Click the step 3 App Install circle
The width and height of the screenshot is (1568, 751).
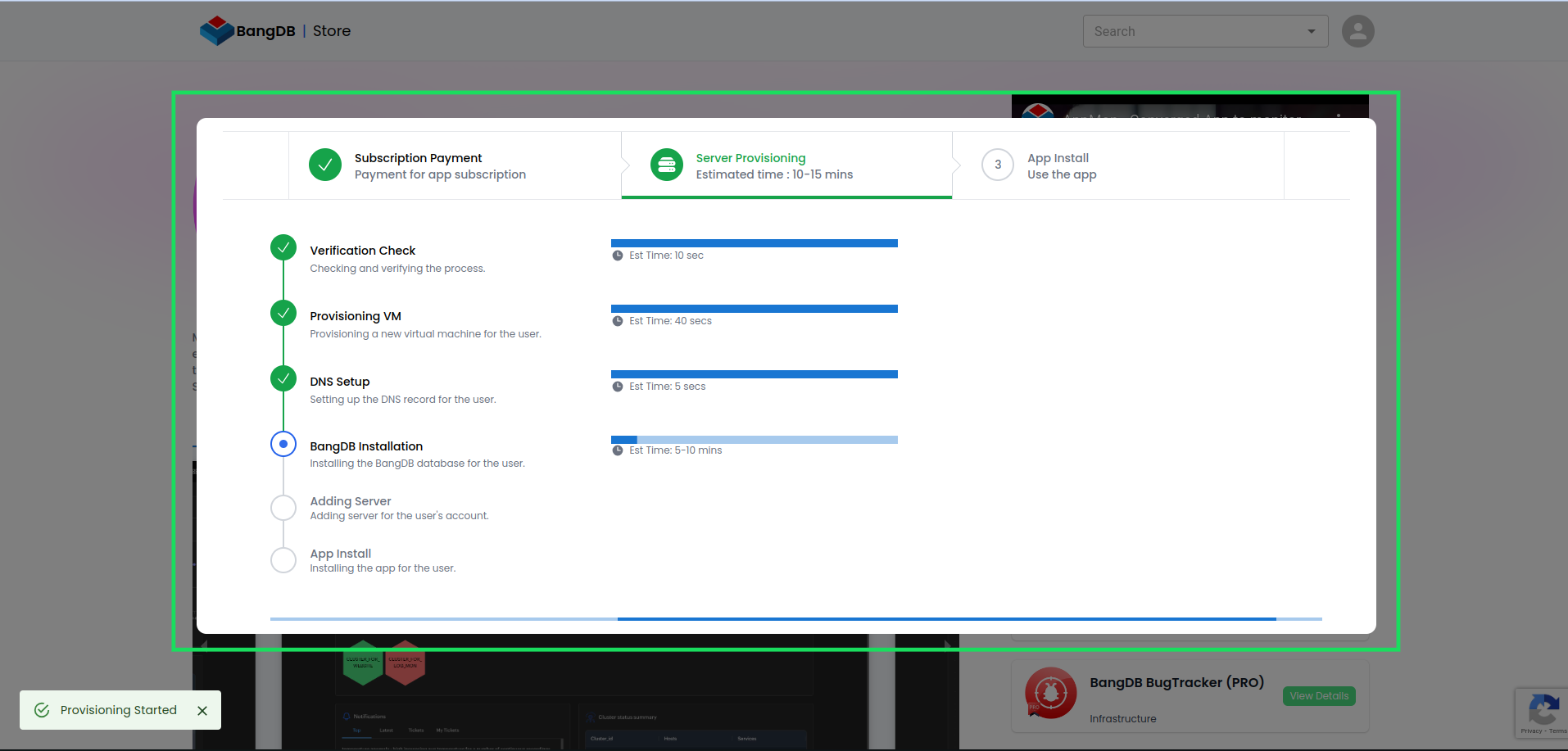coord(998,165)
